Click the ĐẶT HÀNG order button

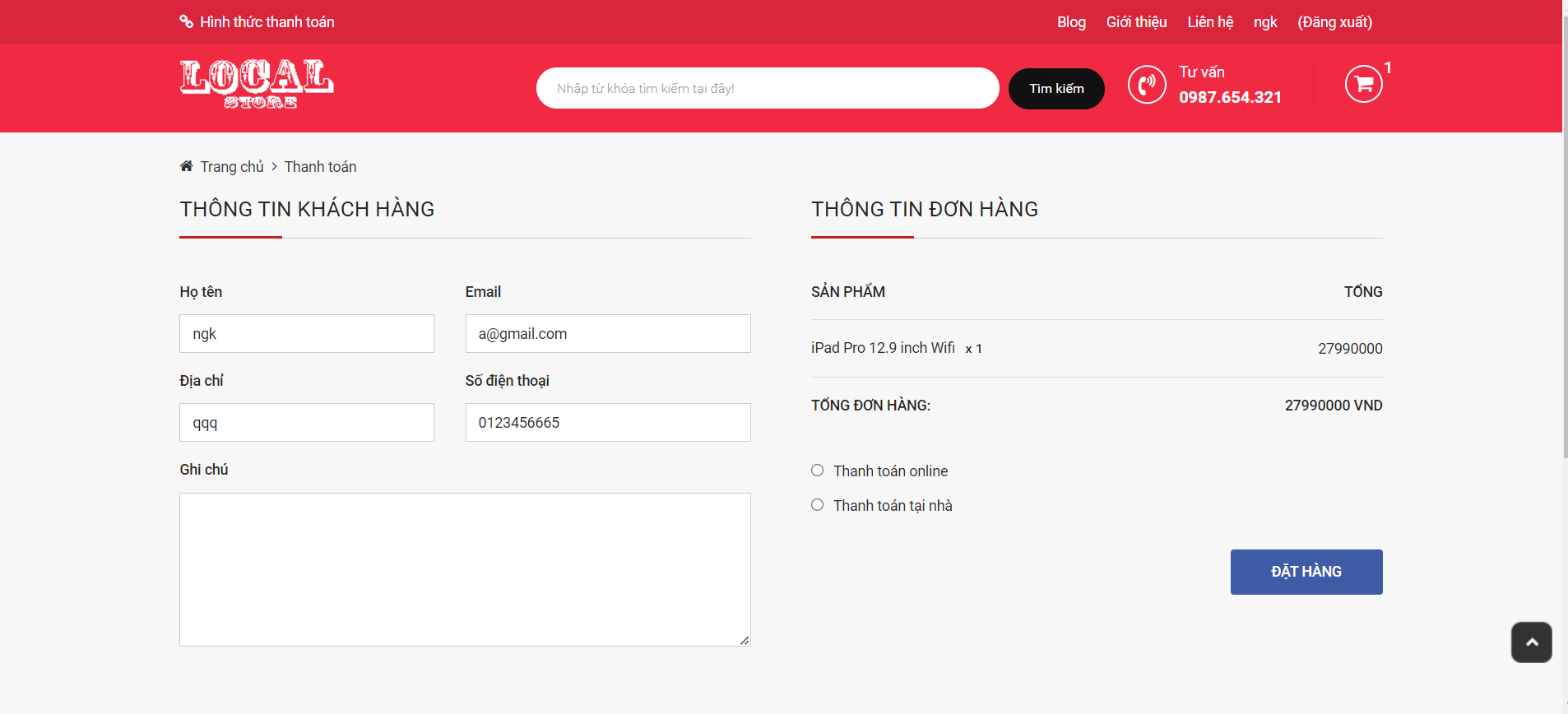tap(1306, 572)
